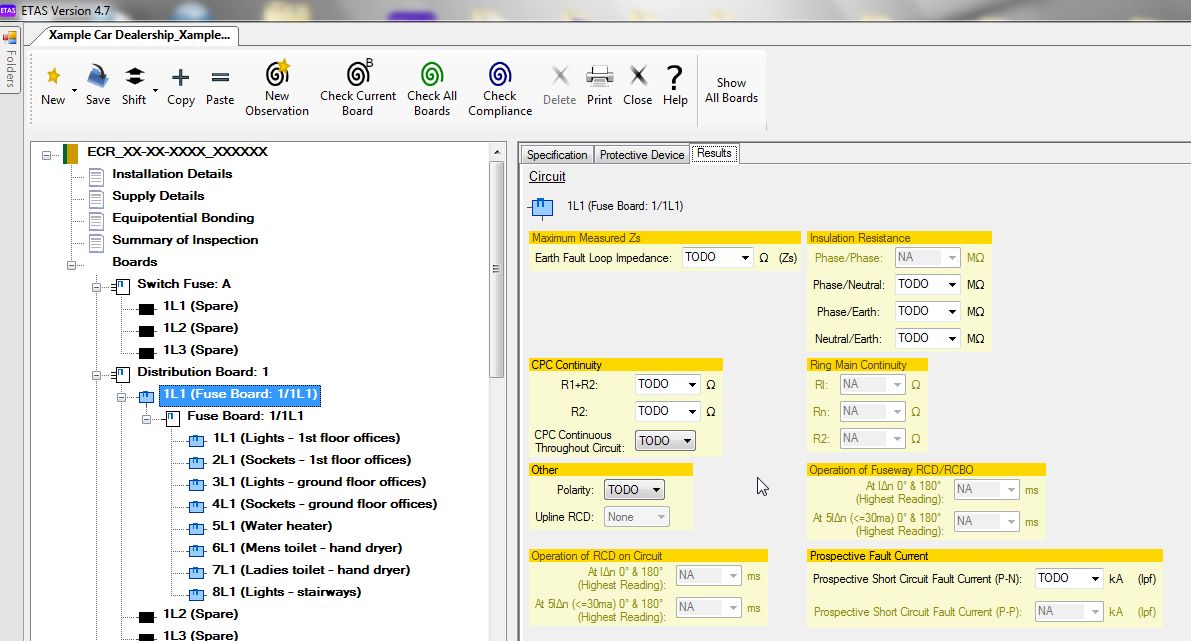Collapse the Switch Fuse: A node

[96, 287]
